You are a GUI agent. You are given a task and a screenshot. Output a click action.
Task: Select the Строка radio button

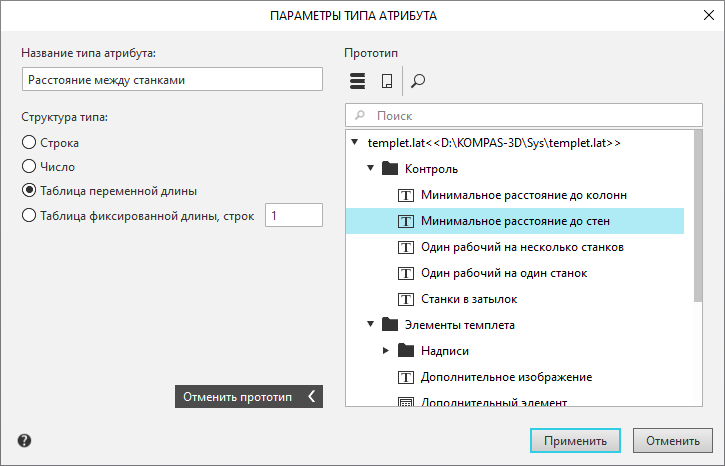coord(30,143)
